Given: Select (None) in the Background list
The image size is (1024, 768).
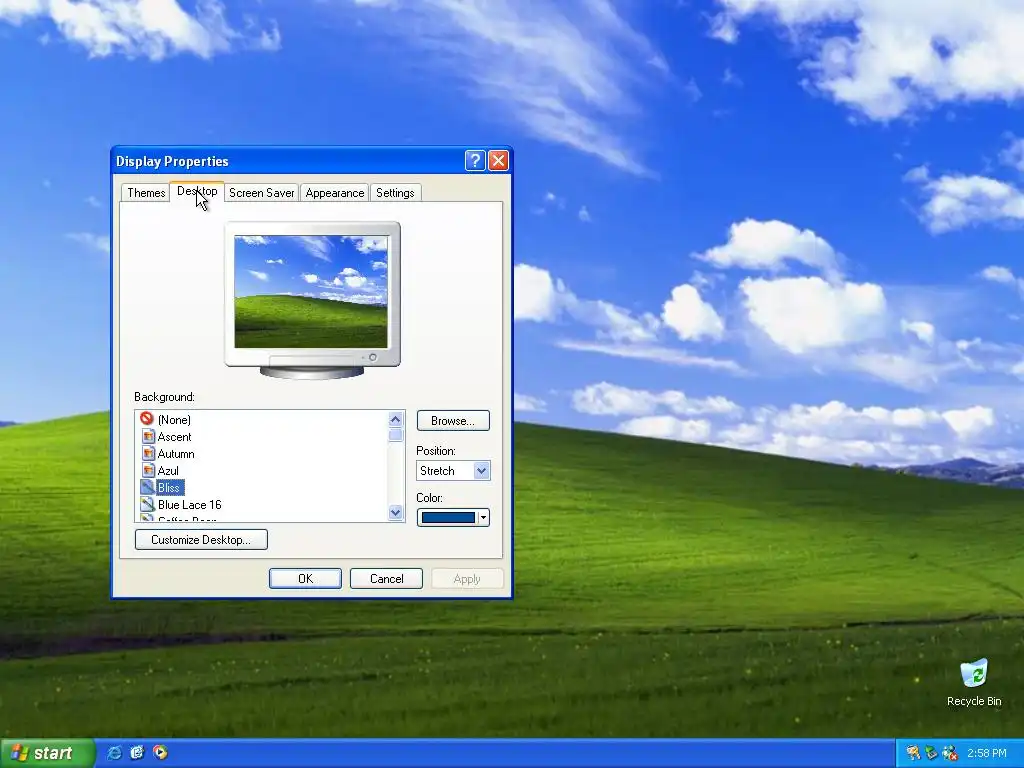Looking at the screenshot, I should click(x=174, y=419).
